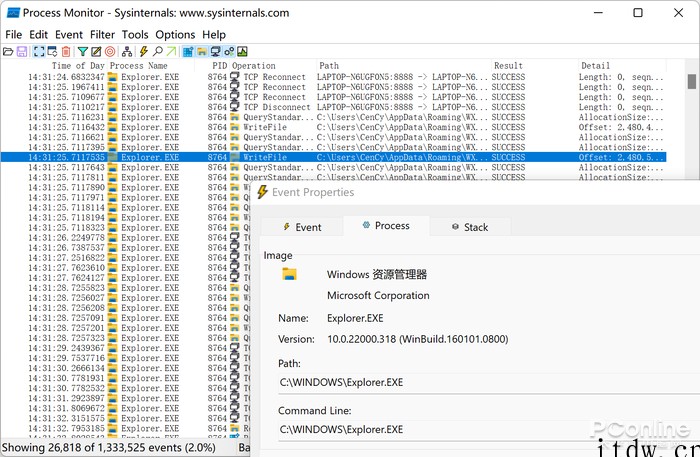
Task: Open the Options menu
Action: pos(175,35)
